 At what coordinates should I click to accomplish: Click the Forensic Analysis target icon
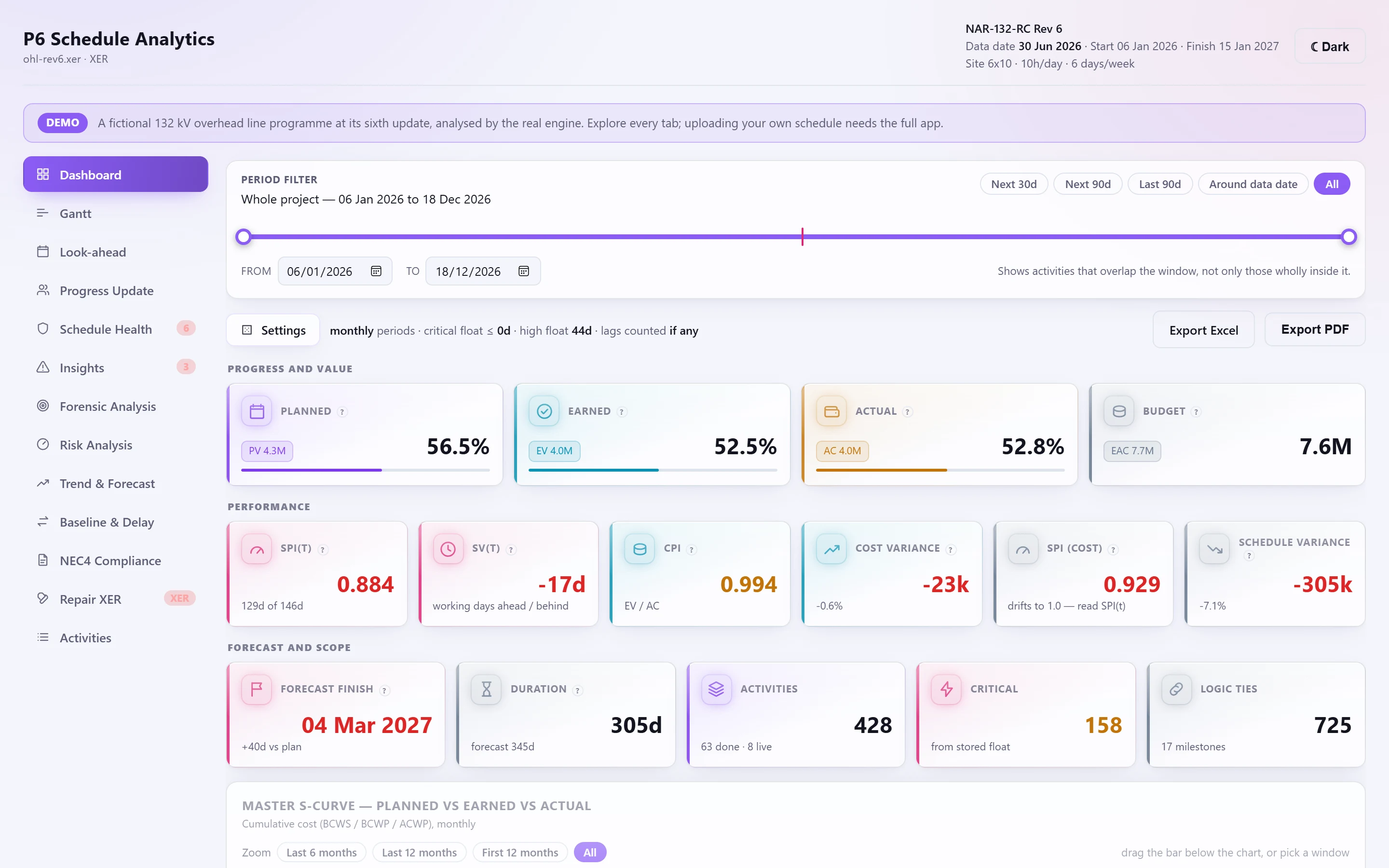[42, 405]
